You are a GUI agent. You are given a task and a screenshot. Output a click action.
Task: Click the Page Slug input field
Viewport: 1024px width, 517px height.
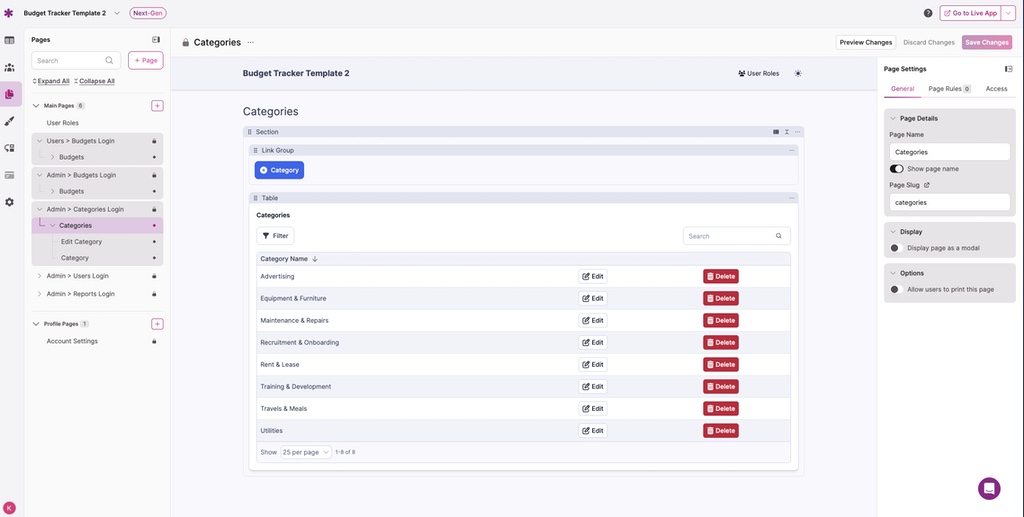tap(949, 202)
